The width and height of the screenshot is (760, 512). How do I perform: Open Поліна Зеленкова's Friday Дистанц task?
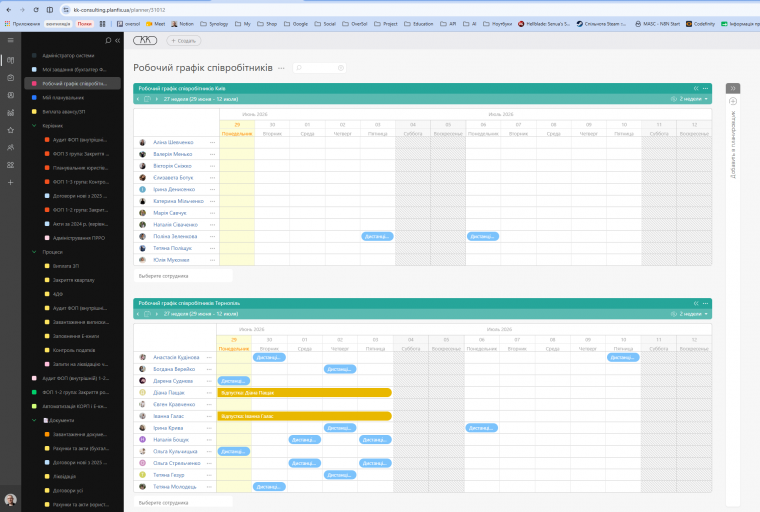click(377, 236)
